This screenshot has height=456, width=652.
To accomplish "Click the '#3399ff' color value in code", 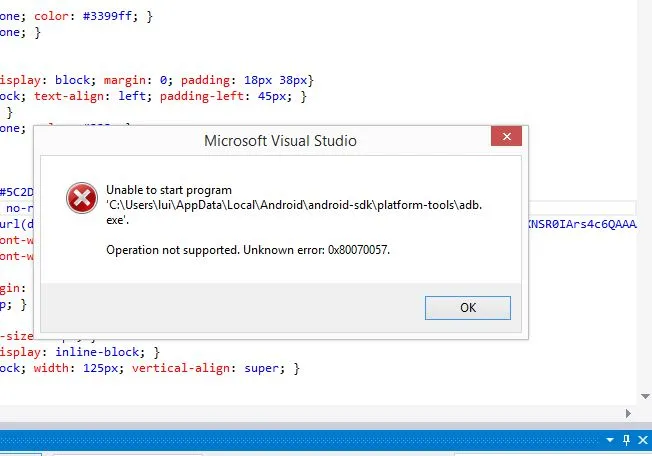I will click(107, 16).
